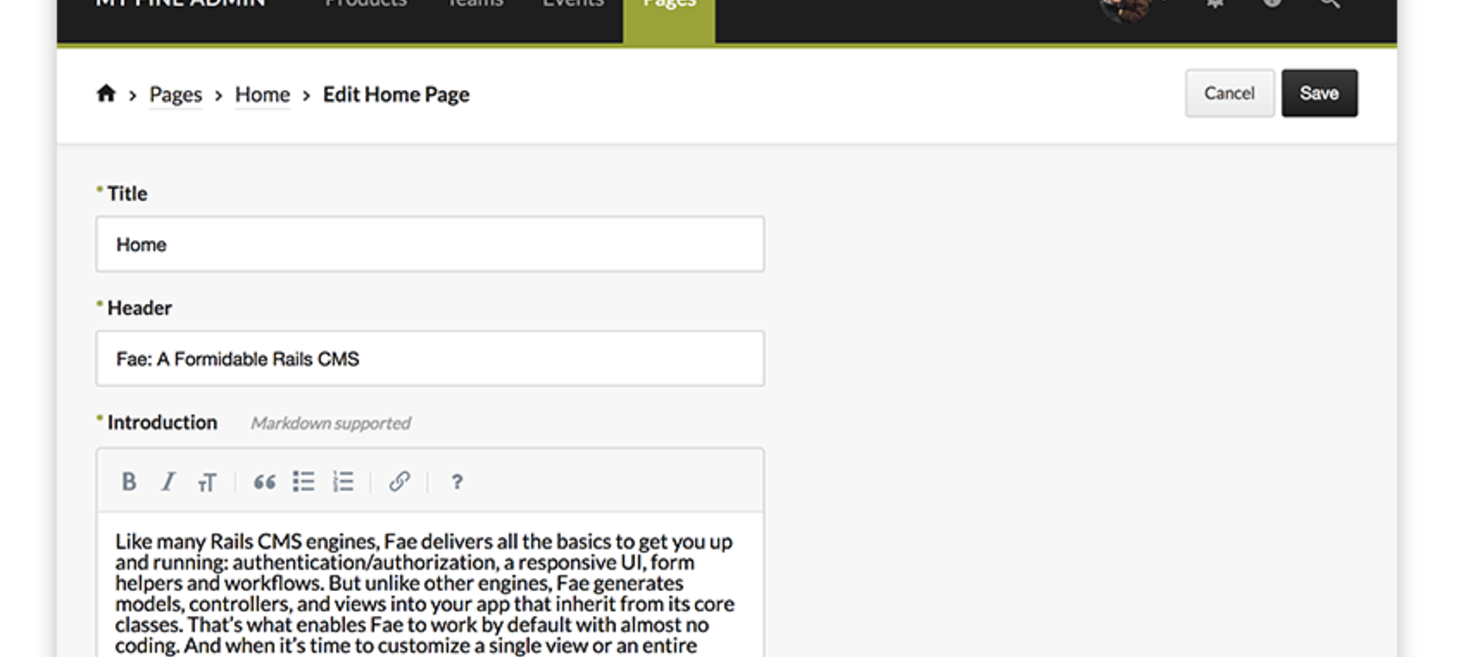Viewport: 1460px width, 657px height.
Task: Apply bold formatting in the Introduction editor
Action: tap(129, 482)
